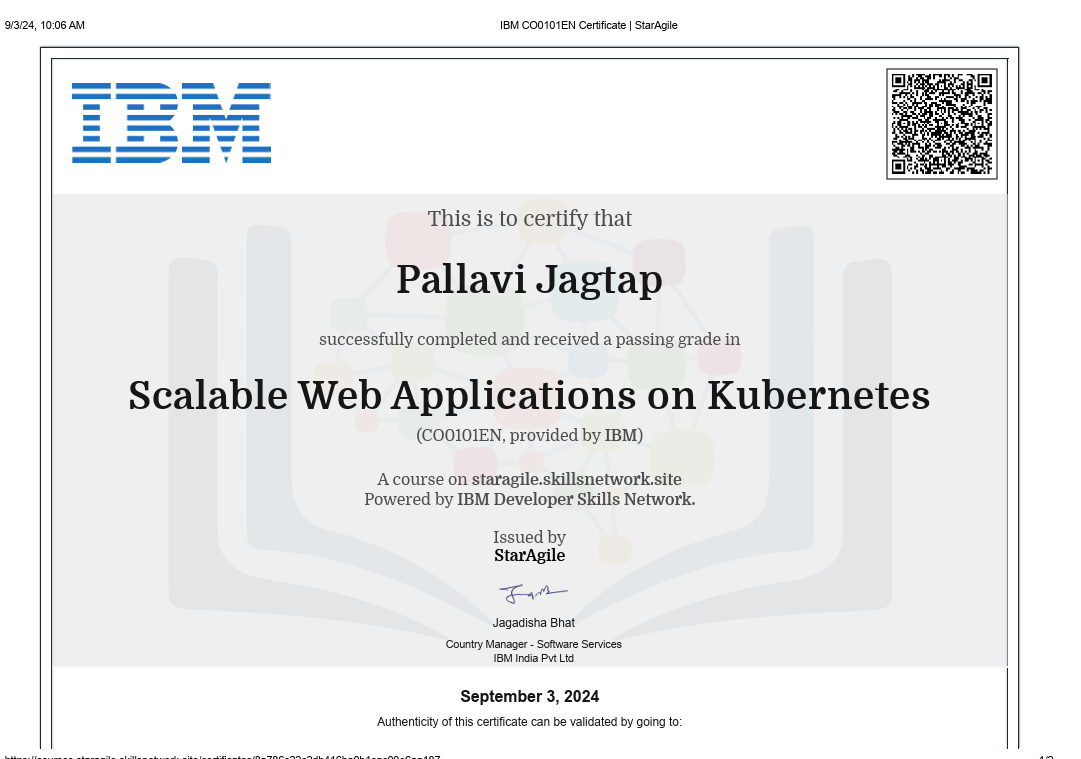The image size is (1081, 759).
Task: Click the date September 3, 2024
Action: 529,696
